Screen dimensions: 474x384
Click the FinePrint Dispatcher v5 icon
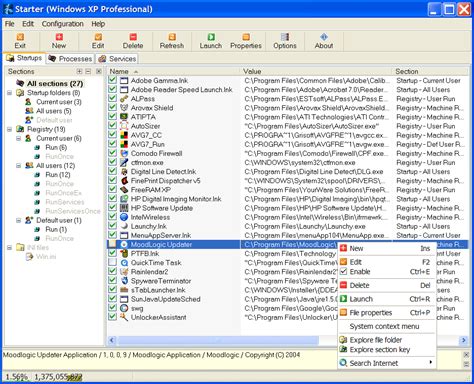point(124,181)
